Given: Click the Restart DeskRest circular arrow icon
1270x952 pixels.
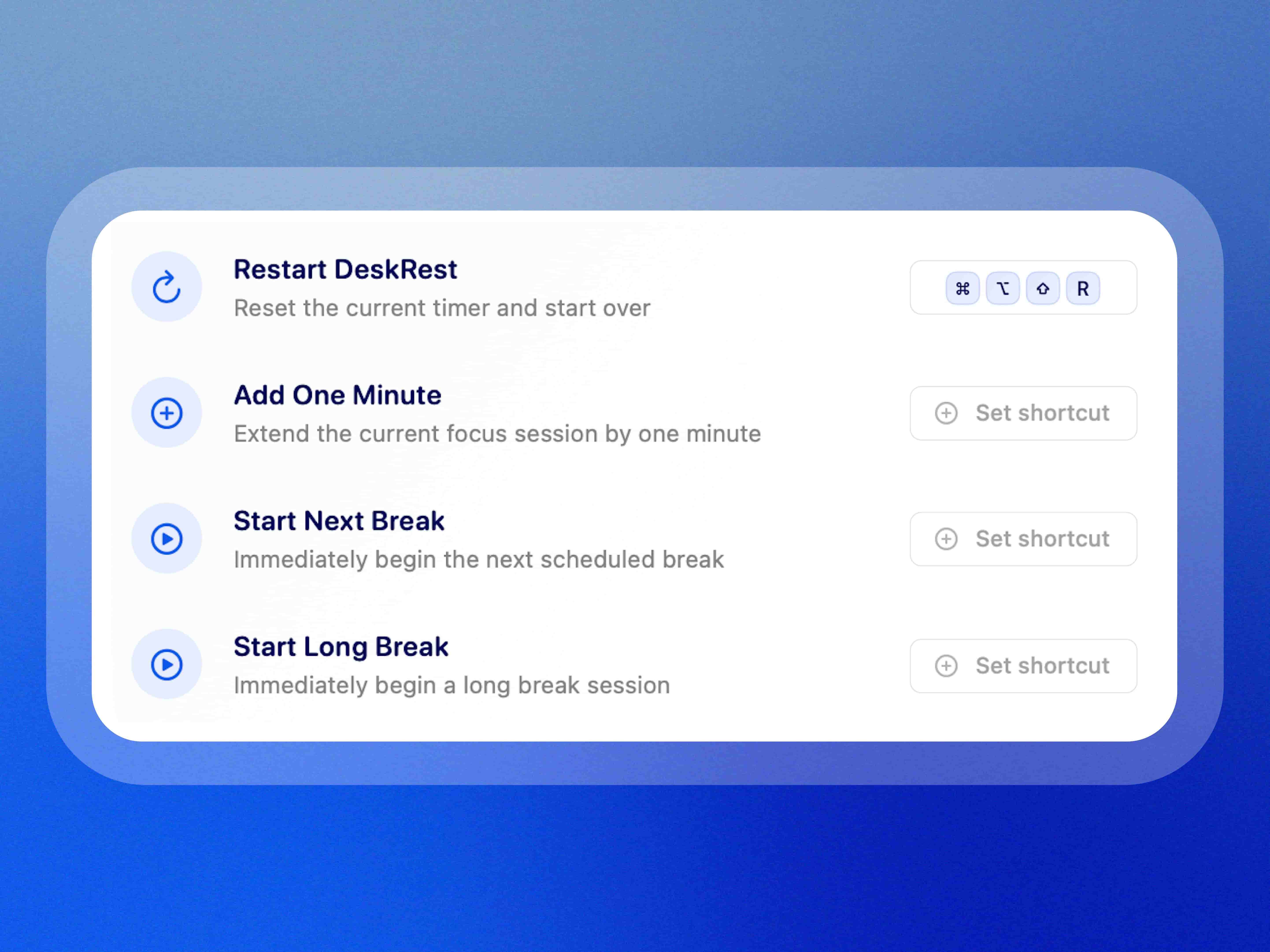Looking at the screenshot, I should click(167, 286).
